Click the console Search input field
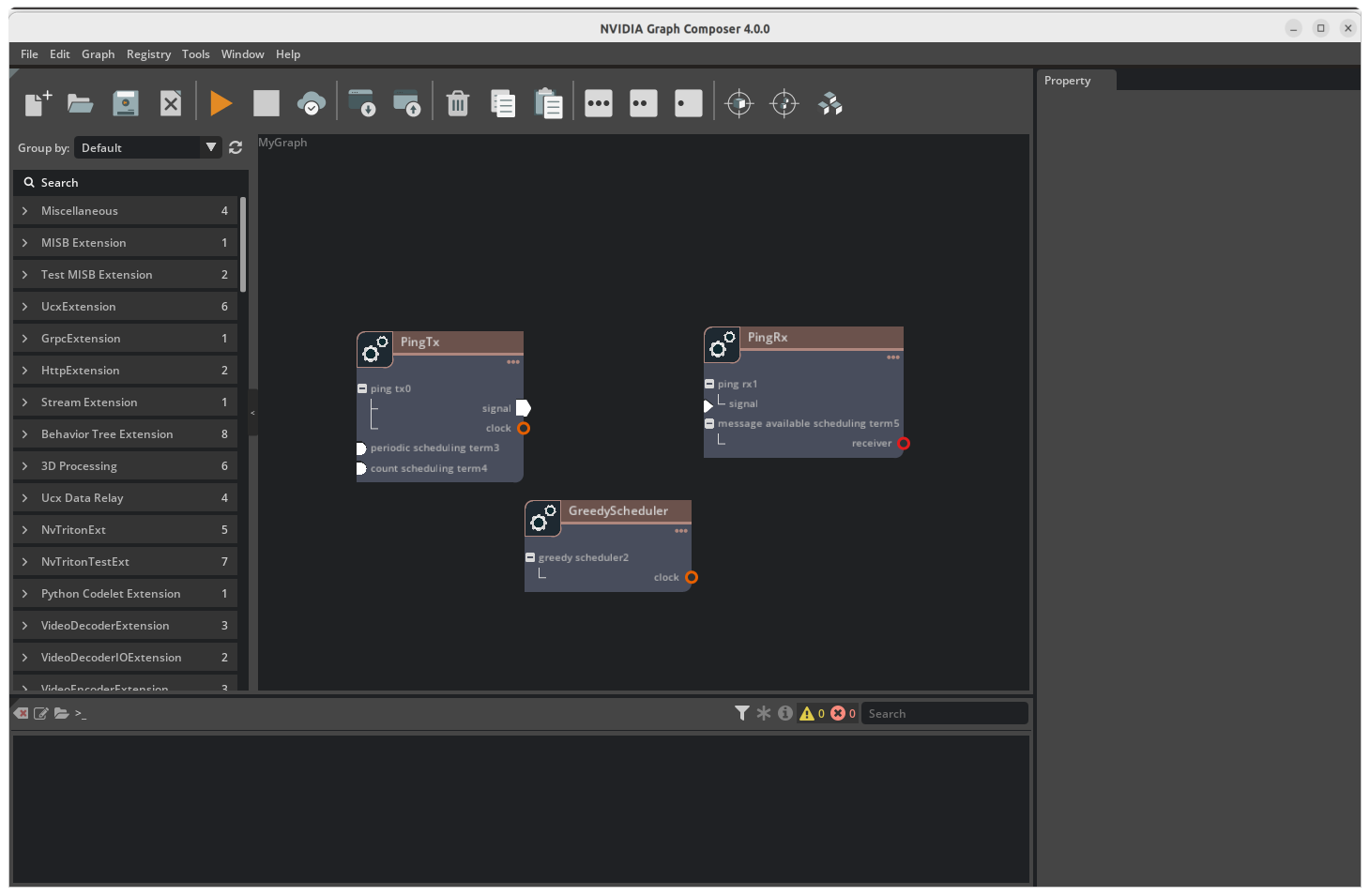Screen dimensions: 1370x896 [x=944, y=713]
